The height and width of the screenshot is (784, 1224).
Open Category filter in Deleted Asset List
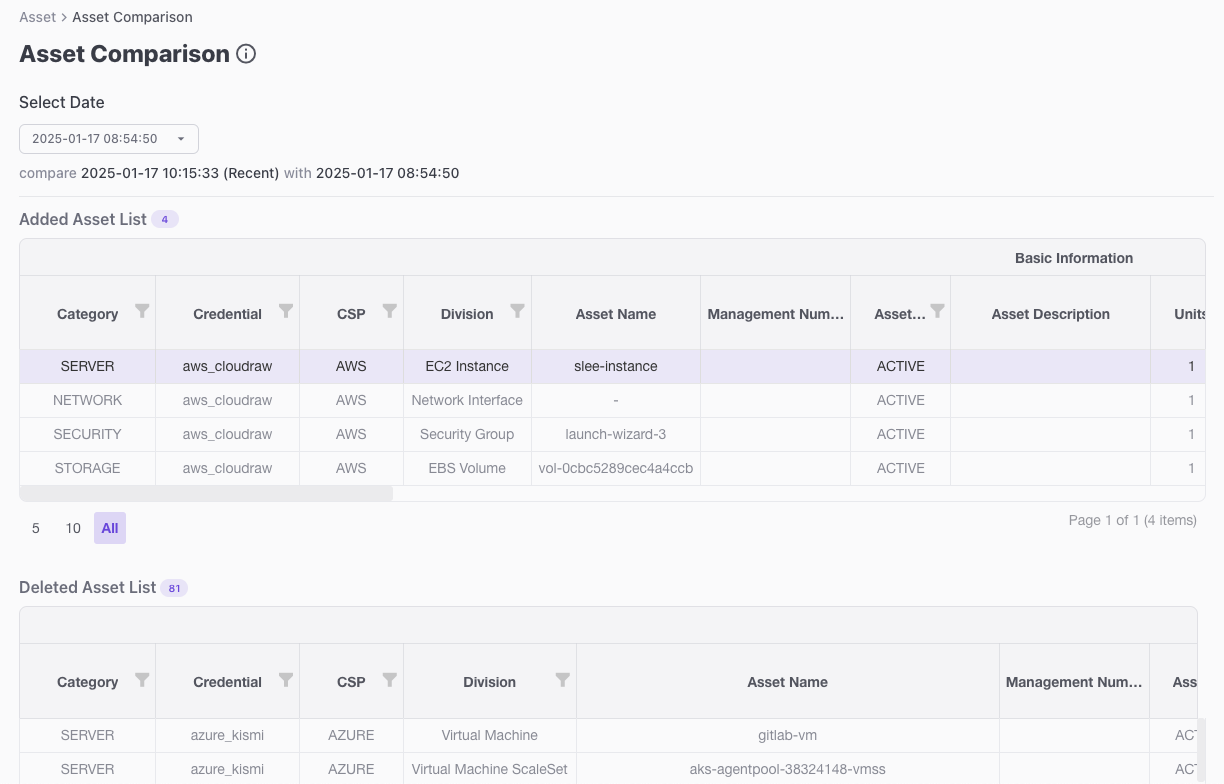142,680
